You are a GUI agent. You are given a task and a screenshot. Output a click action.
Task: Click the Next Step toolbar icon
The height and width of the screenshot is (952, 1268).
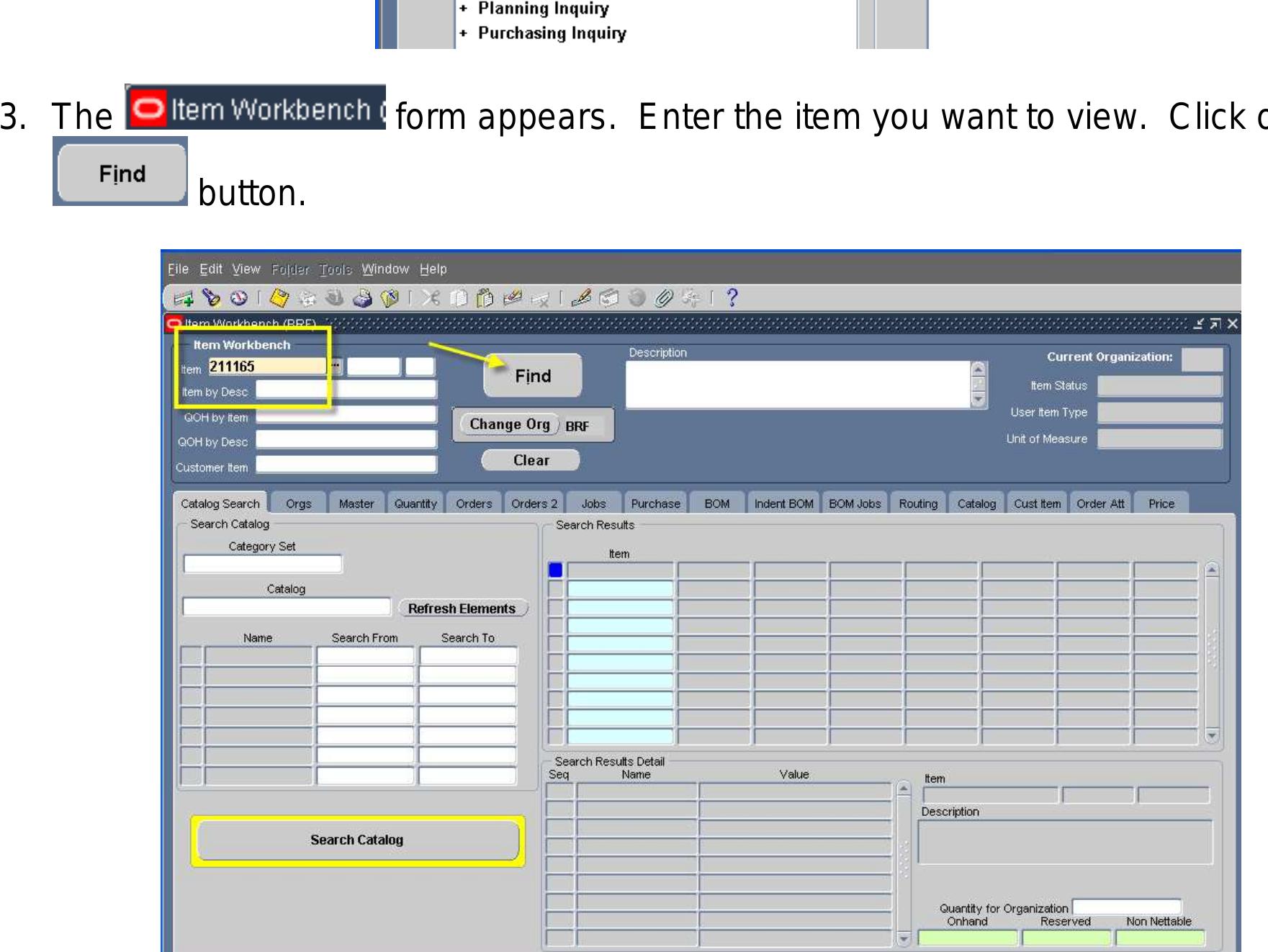click(307, 297)
